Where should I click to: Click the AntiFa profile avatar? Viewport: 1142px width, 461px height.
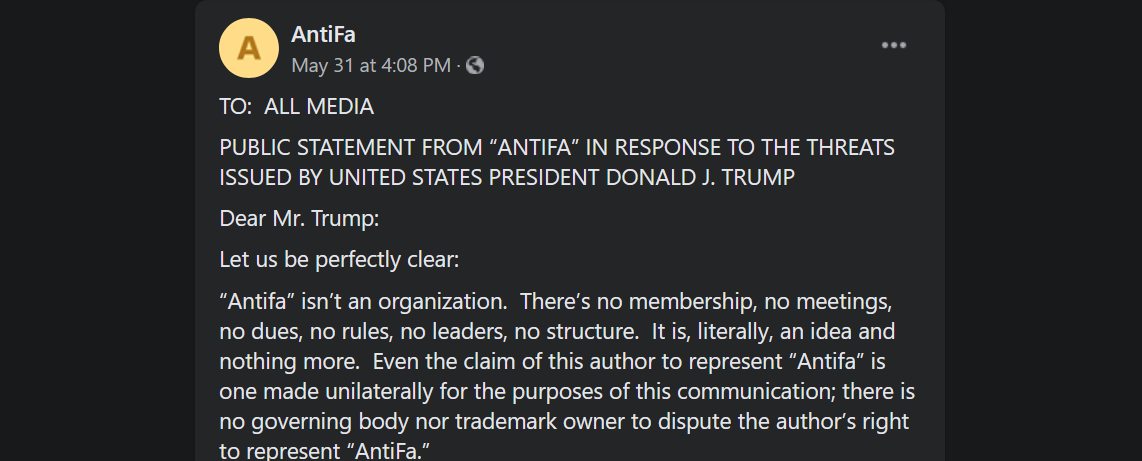tap(248, 48)
